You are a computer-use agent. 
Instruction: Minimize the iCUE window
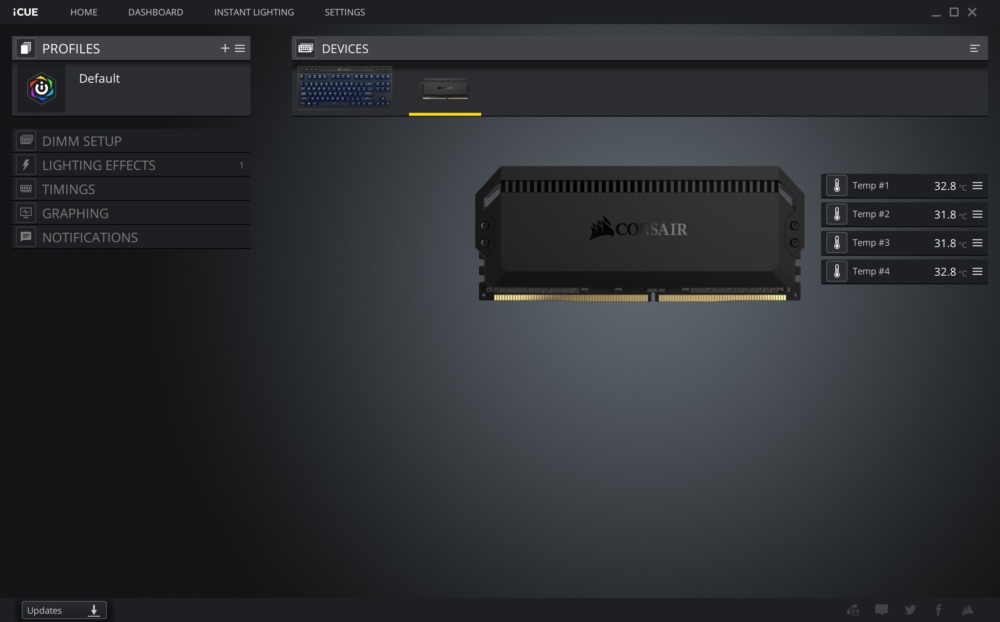[936, 13]
